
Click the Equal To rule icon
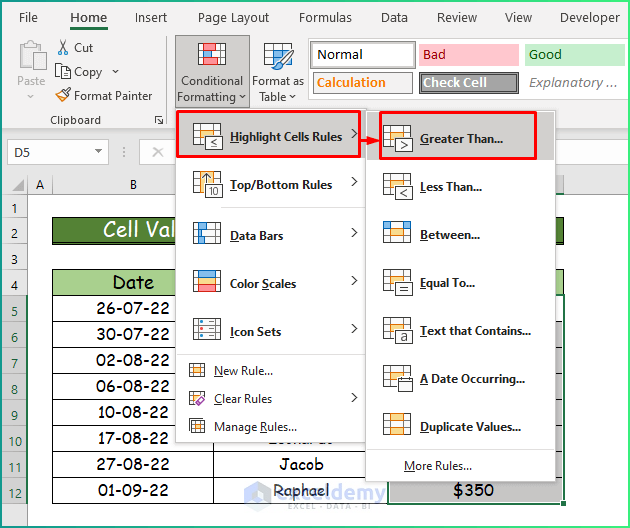tap(397, 282)
